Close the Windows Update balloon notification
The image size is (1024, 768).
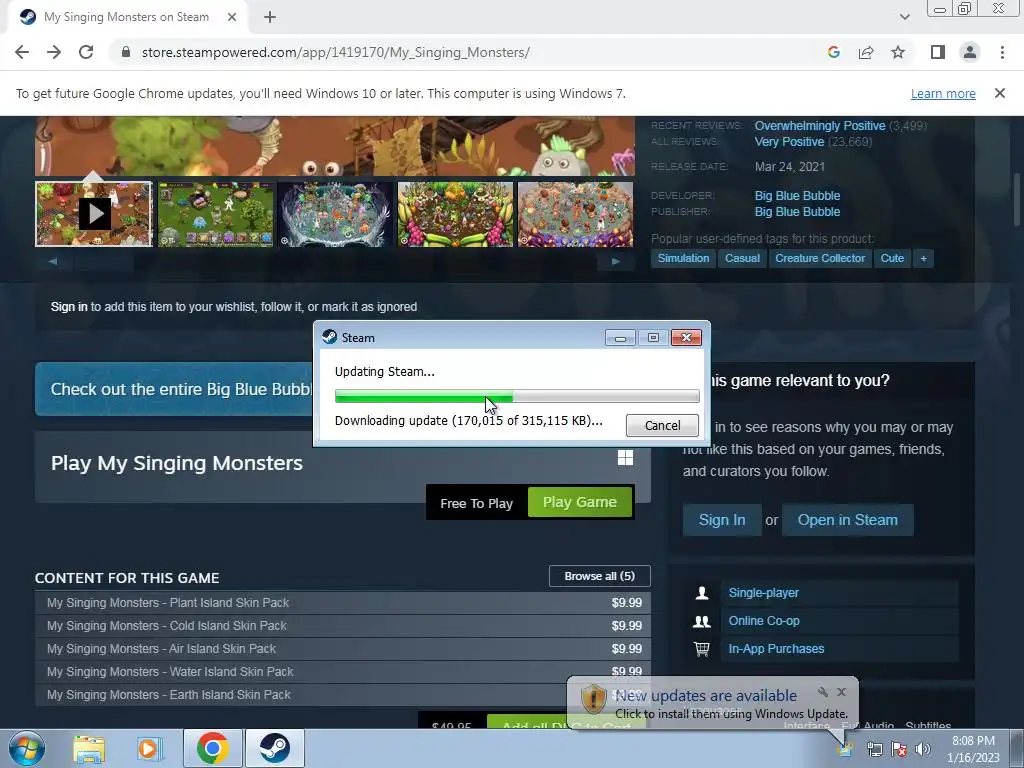pos(841,692)
